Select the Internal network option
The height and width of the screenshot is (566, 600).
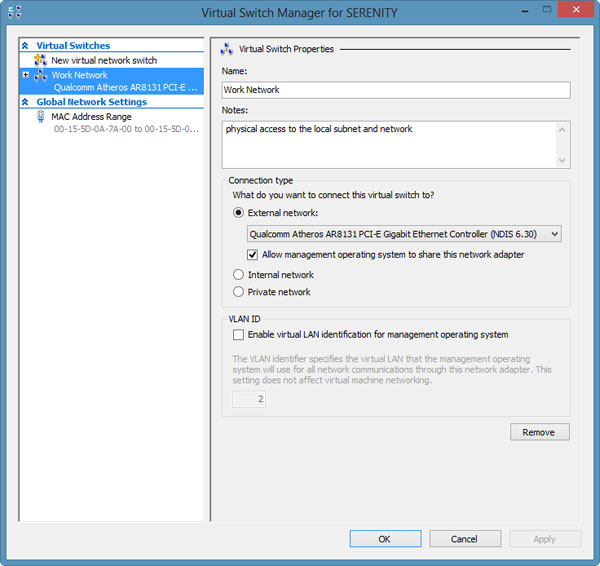238,275
